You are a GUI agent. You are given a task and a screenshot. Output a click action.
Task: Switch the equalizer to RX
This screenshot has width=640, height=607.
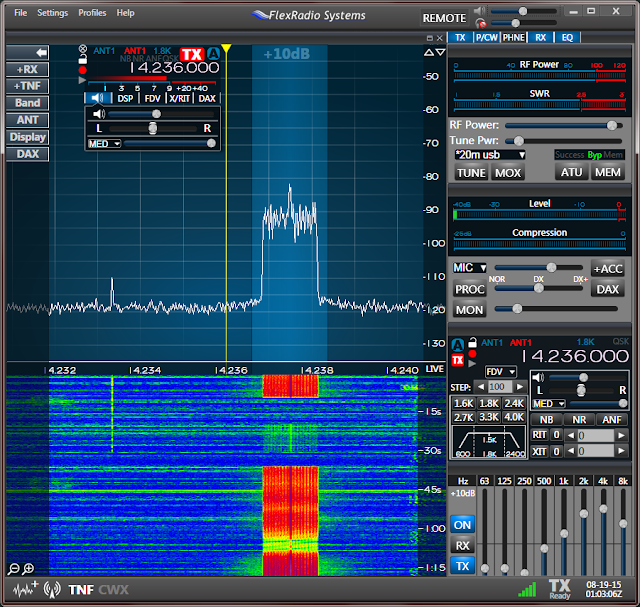pyautogui.click(x=462, y=546)
